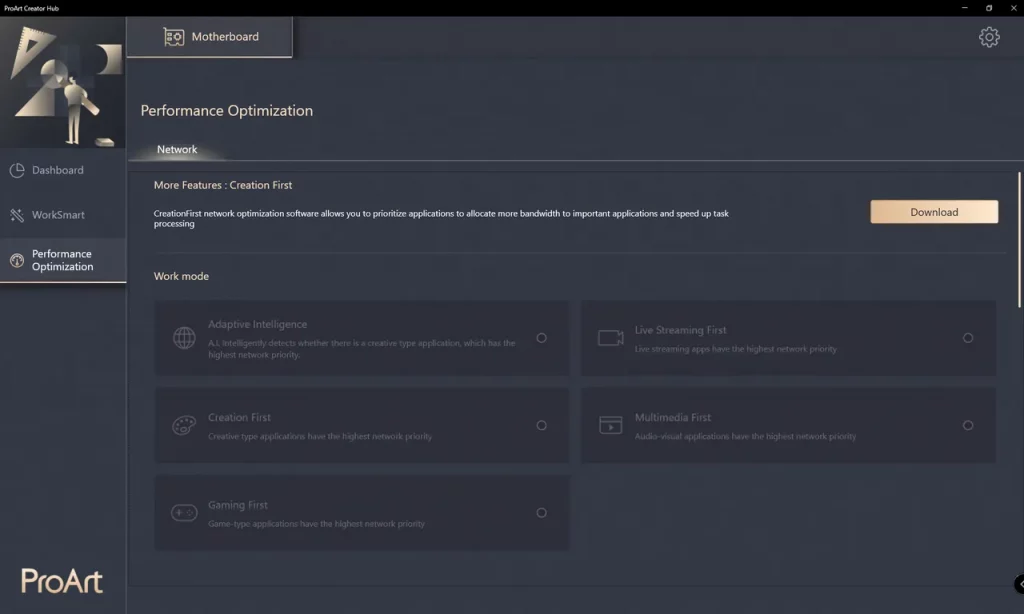Click the Live Streaming First title

point(680,330)
